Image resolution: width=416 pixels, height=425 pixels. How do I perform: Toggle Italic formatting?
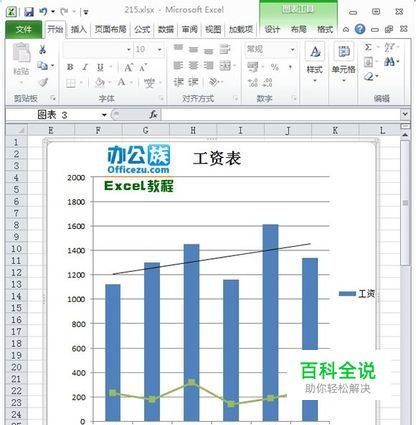click(85, 67)
